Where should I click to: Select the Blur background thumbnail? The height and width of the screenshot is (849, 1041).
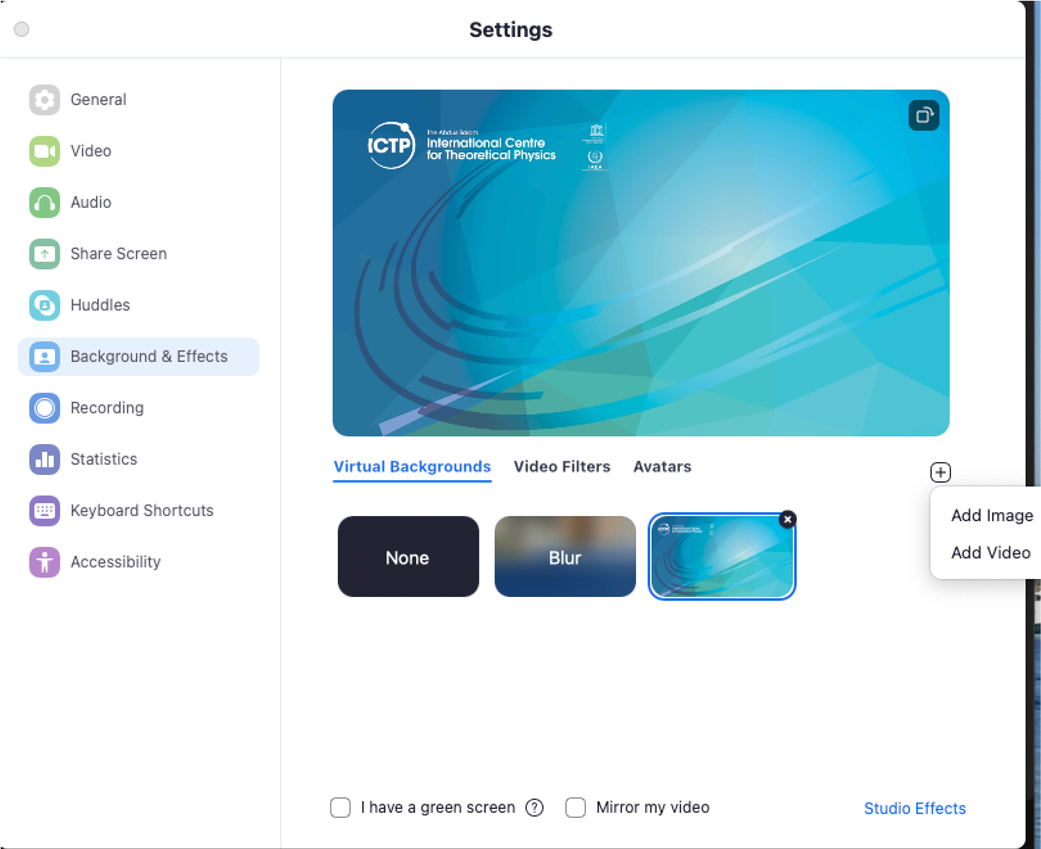pos(565,557)
